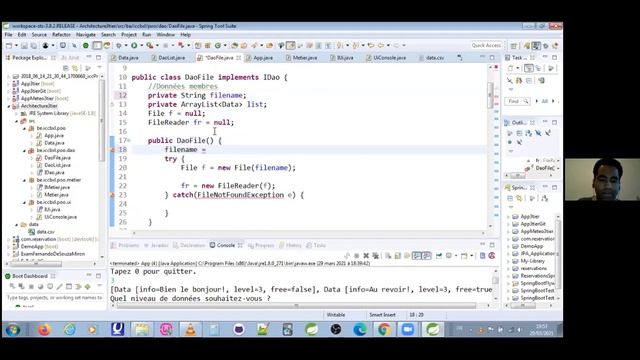The image size is (640, 360).
Task: Open the Navigate menu
Action: pyautogui.click(x=86, y=35)
